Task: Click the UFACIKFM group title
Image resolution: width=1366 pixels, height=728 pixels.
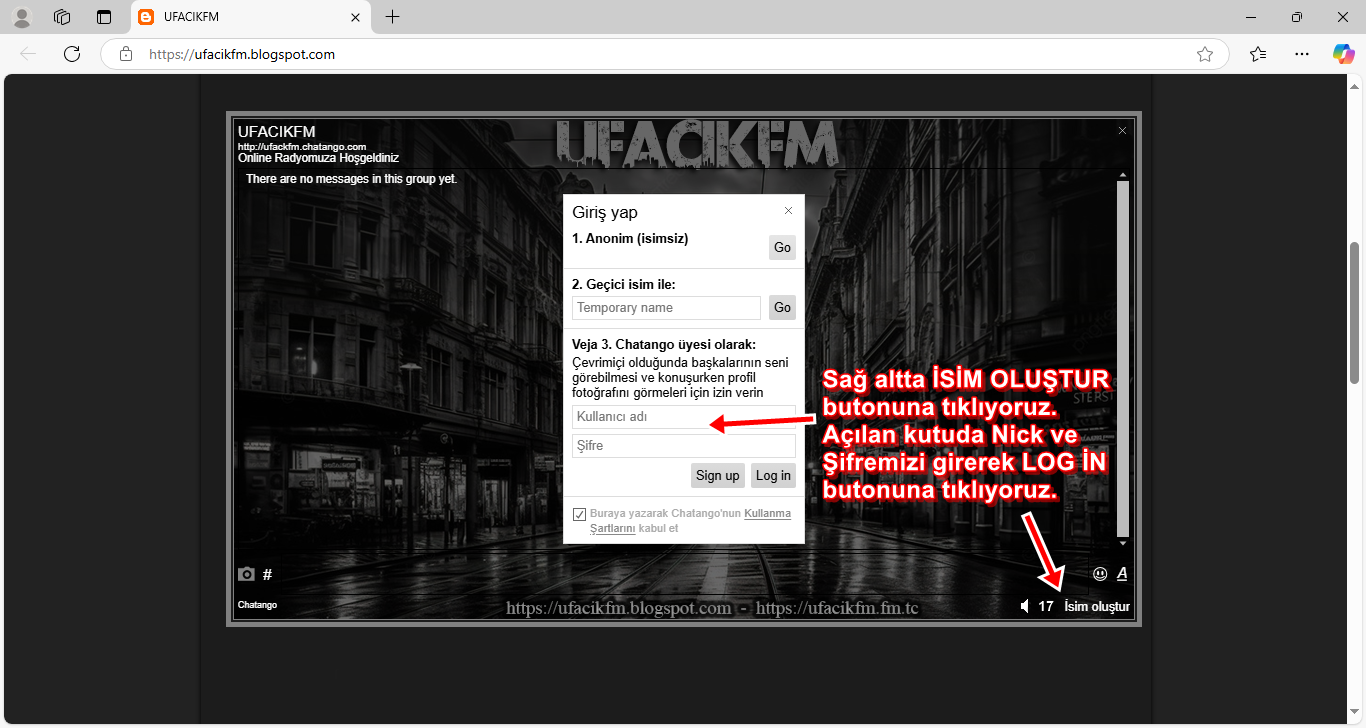Action: tap(277, 132)
